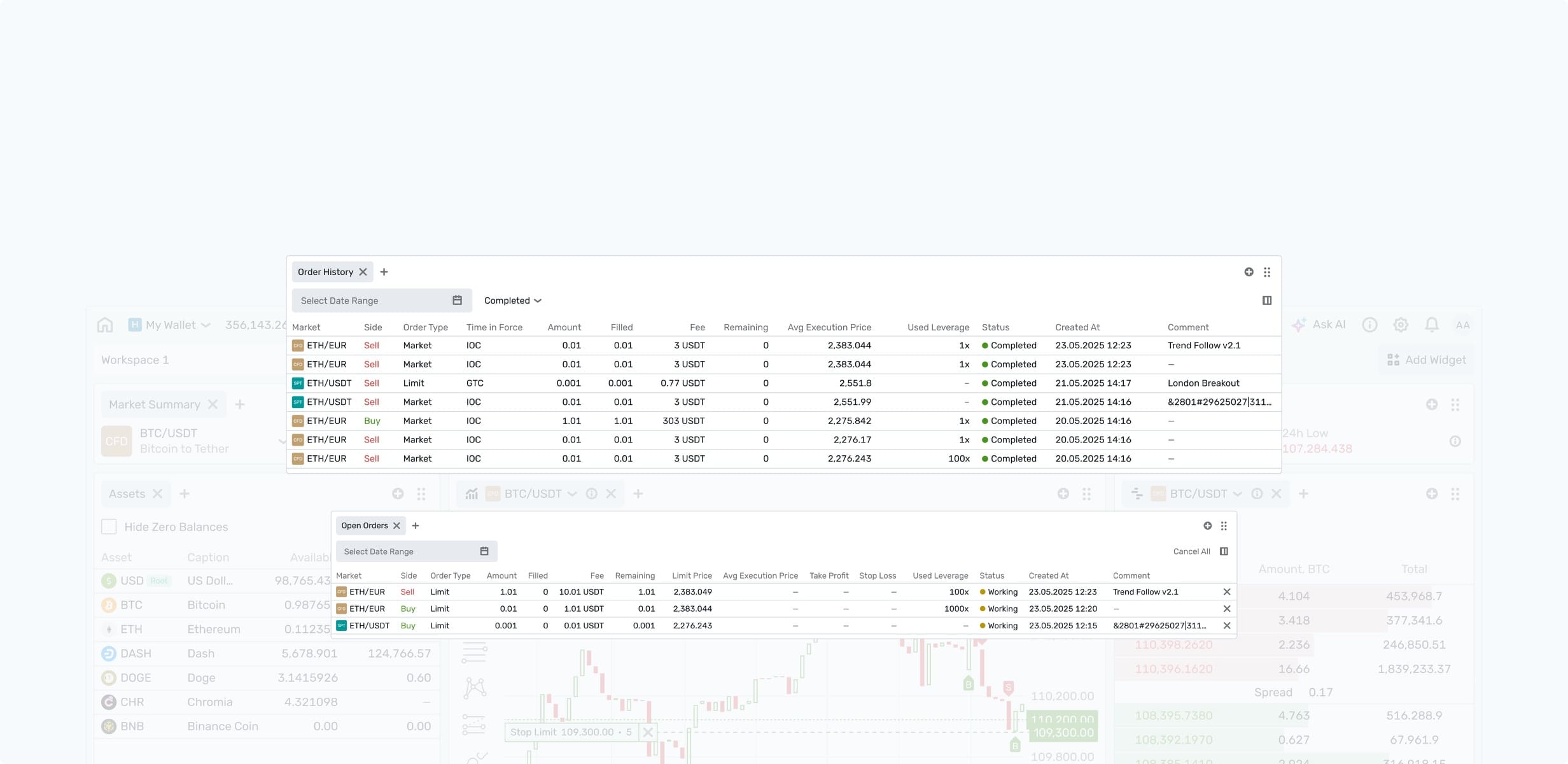Click drag handle dots in Order History panel
This screenshot has height=764, width=1568.
pyautogui.click(x=1267, y=272)
